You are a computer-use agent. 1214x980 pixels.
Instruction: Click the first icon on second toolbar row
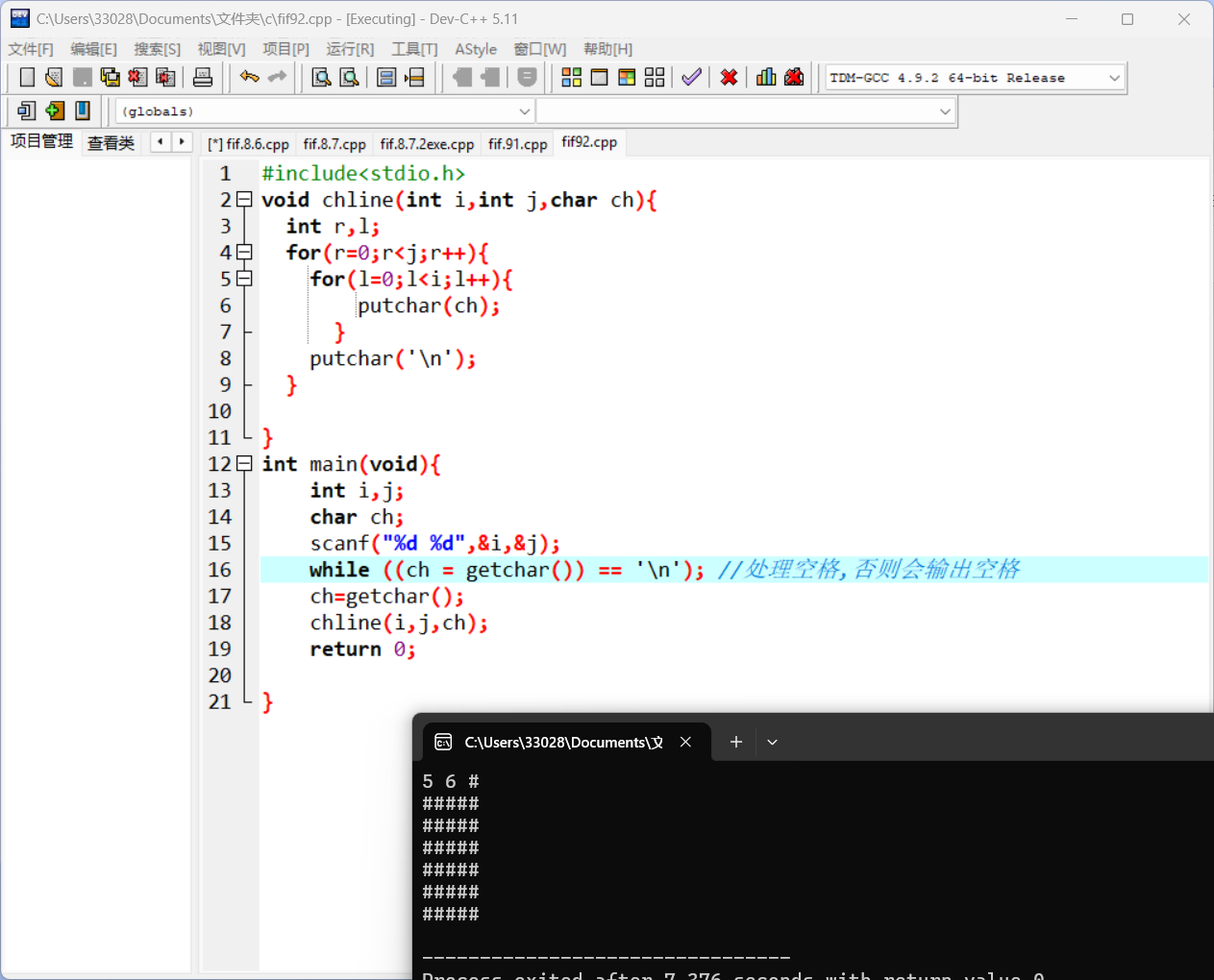[x=27, y=111]
